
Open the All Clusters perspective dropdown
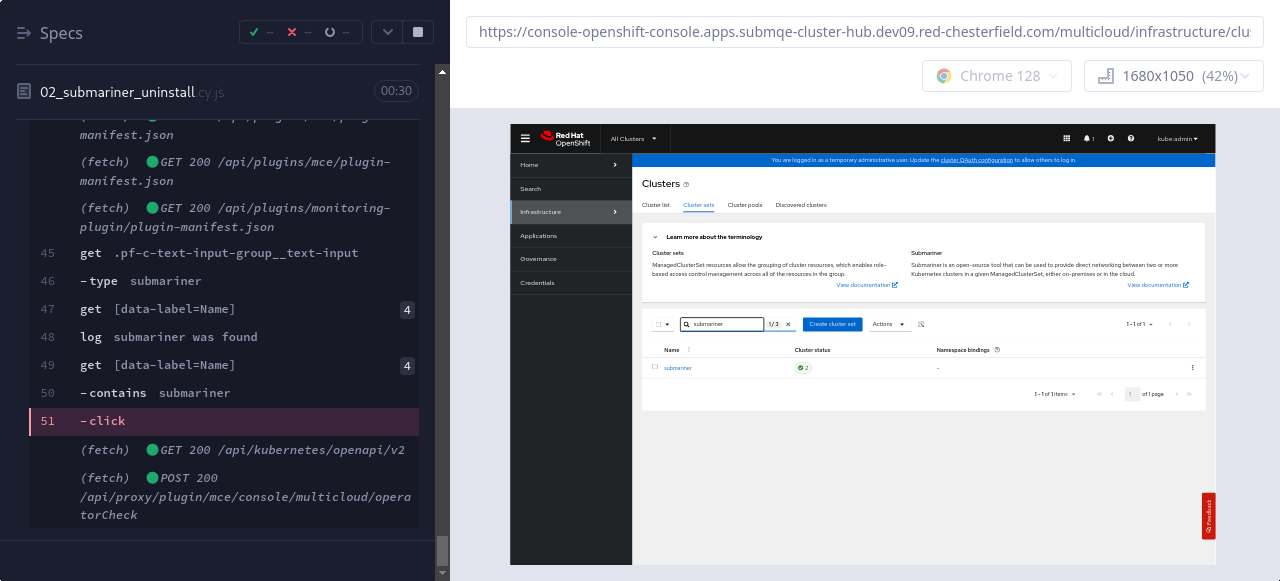point(633,139)
